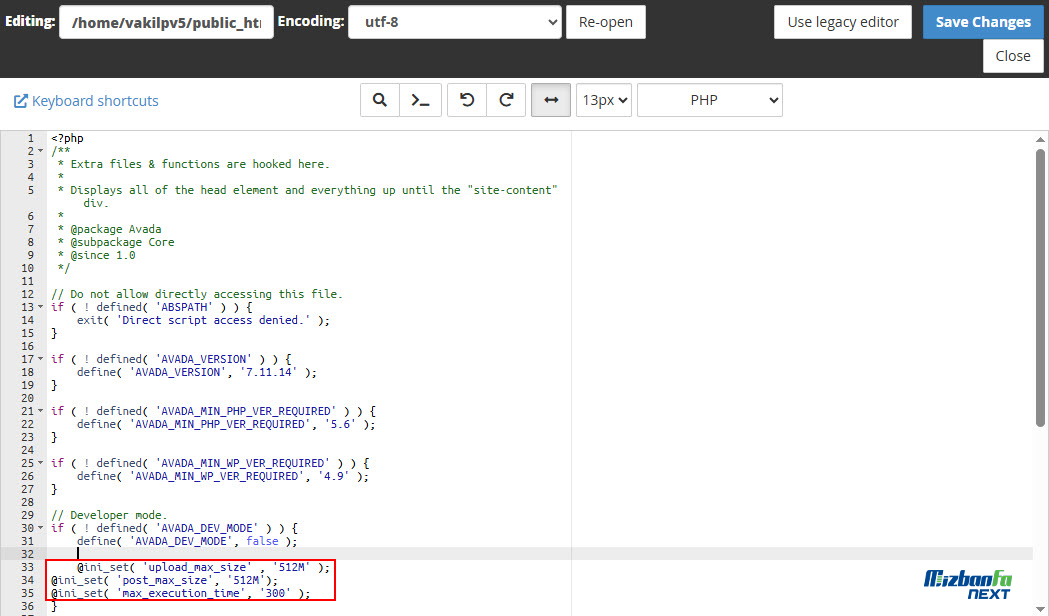
Task: Collapse the MIN_WP_VER fold at line 25
Action: pos(40,463)
